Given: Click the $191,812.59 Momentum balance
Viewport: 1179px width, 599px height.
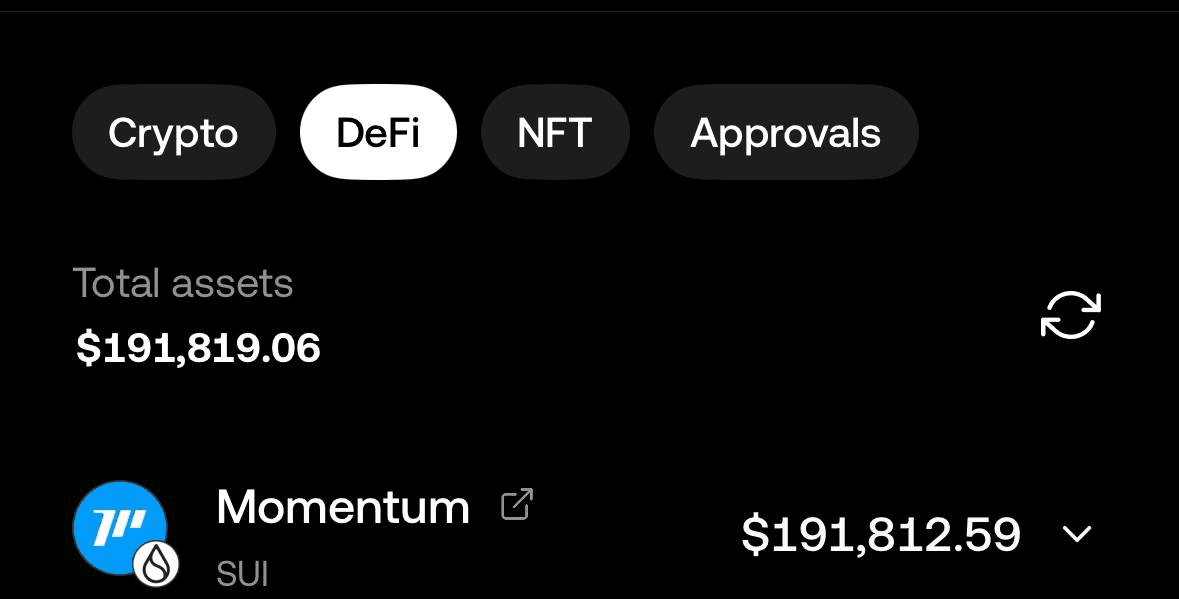Looking at the screenshot, I should tap(880, 534).
